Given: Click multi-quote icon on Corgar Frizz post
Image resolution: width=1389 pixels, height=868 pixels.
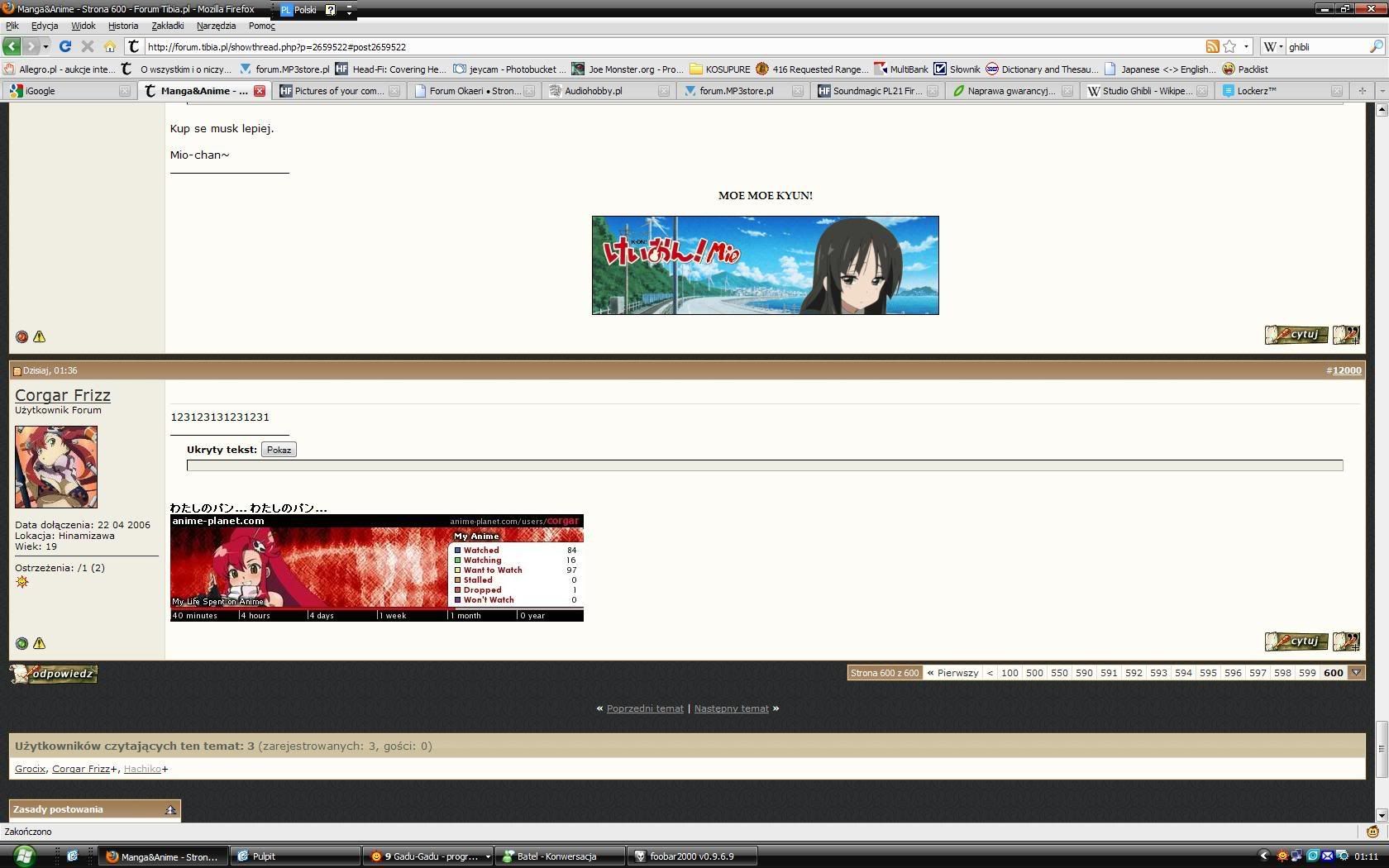Looking at the screenshot, I should 1346,641.
